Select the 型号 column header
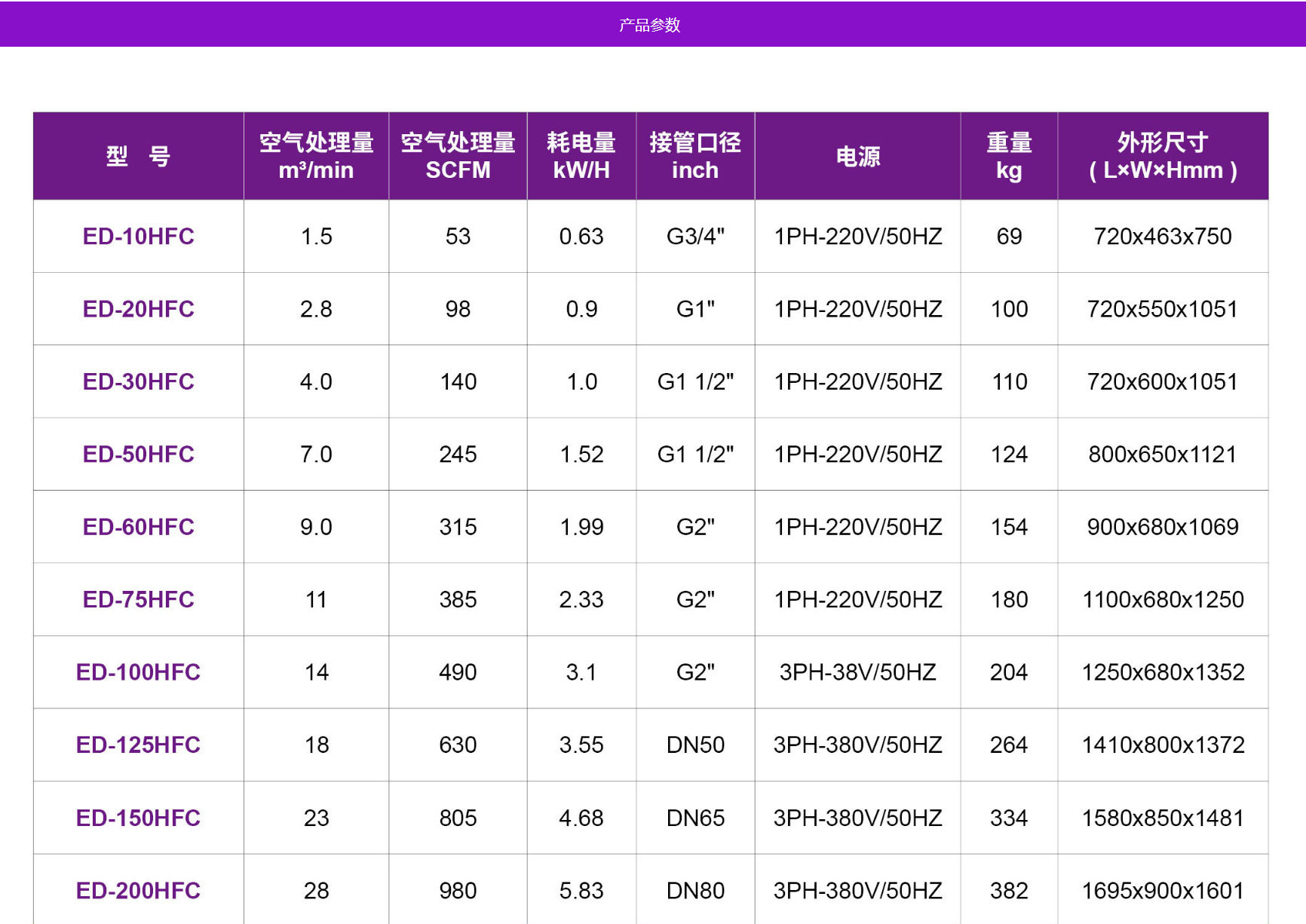 [x=138, y=156]
